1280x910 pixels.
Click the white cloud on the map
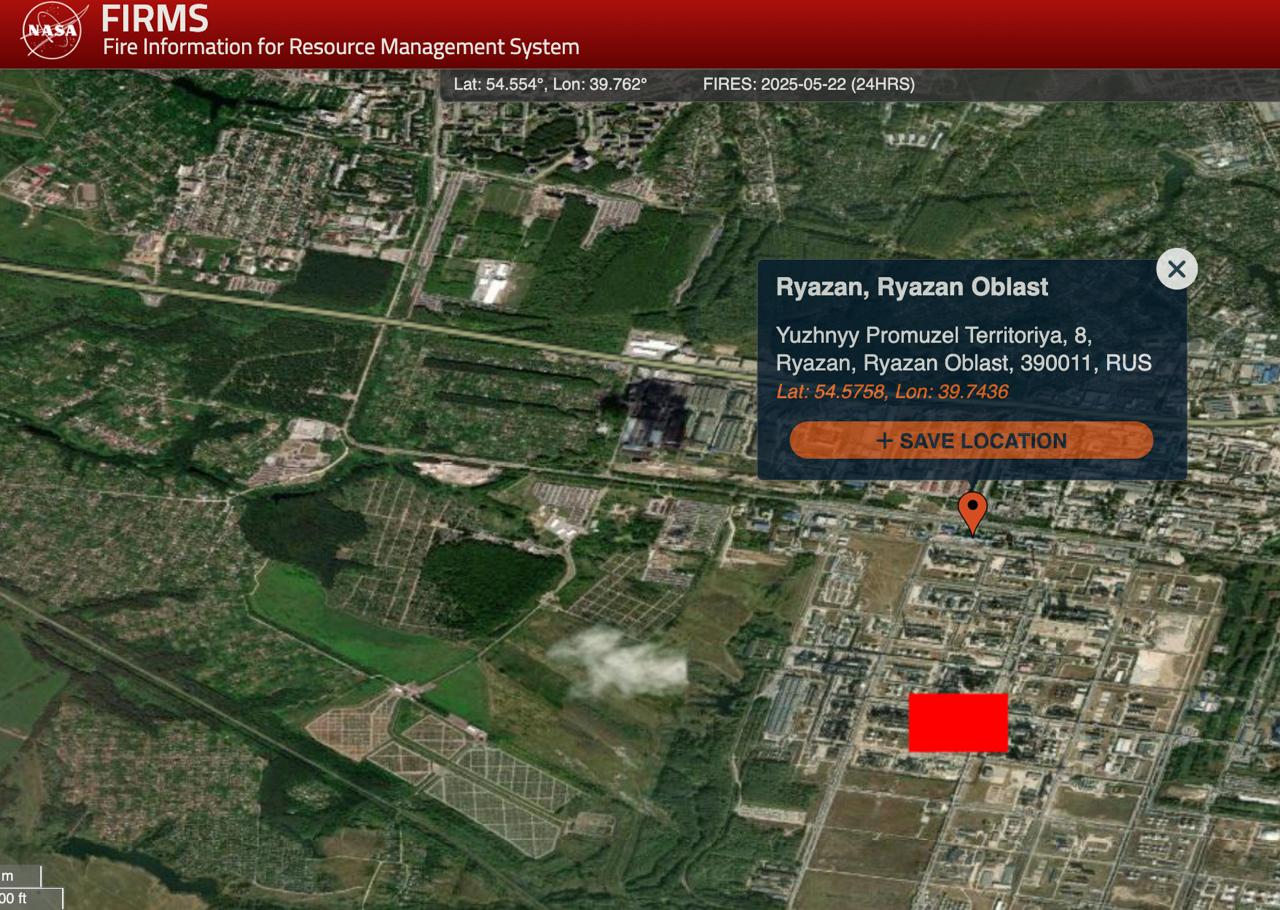(x=618, y=662)
